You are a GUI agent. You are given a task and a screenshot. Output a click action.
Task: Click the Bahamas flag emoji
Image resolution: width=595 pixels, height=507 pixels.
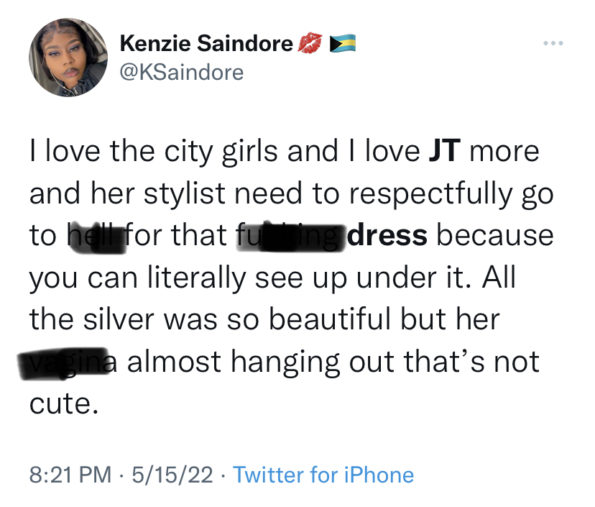coord(343,43)
